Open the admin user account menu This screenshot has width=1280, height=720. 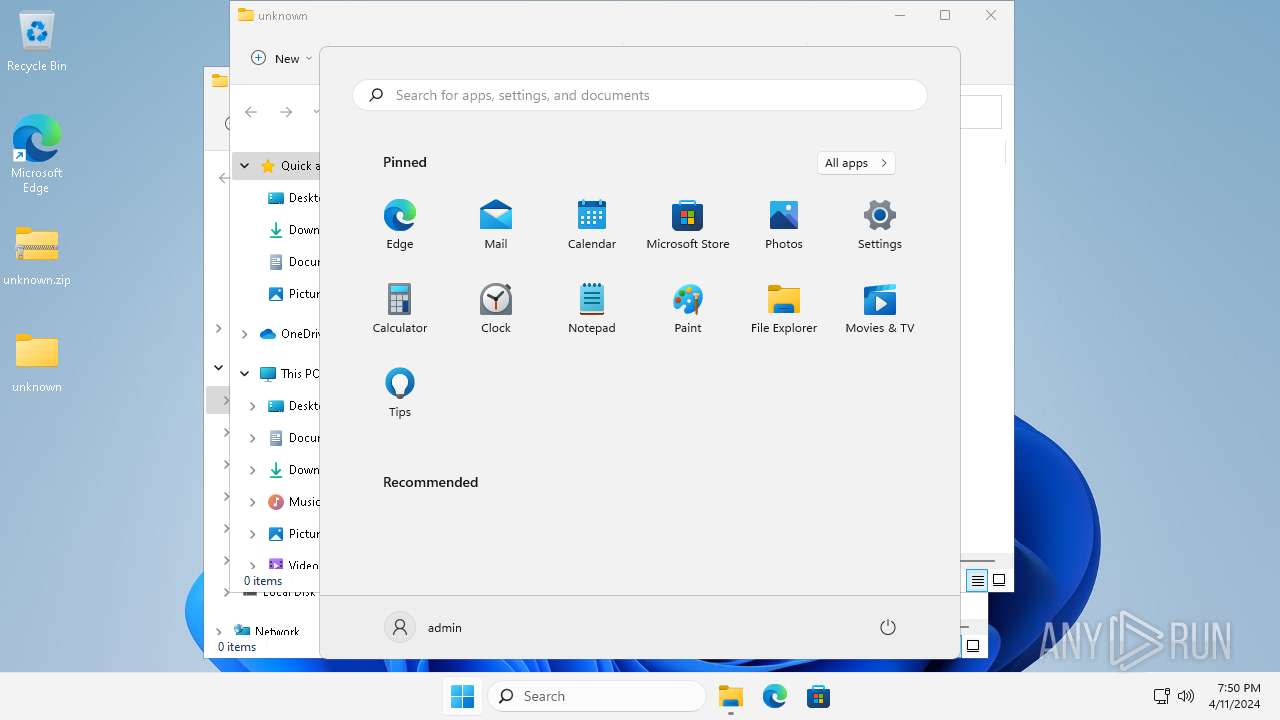click(424, 627)
